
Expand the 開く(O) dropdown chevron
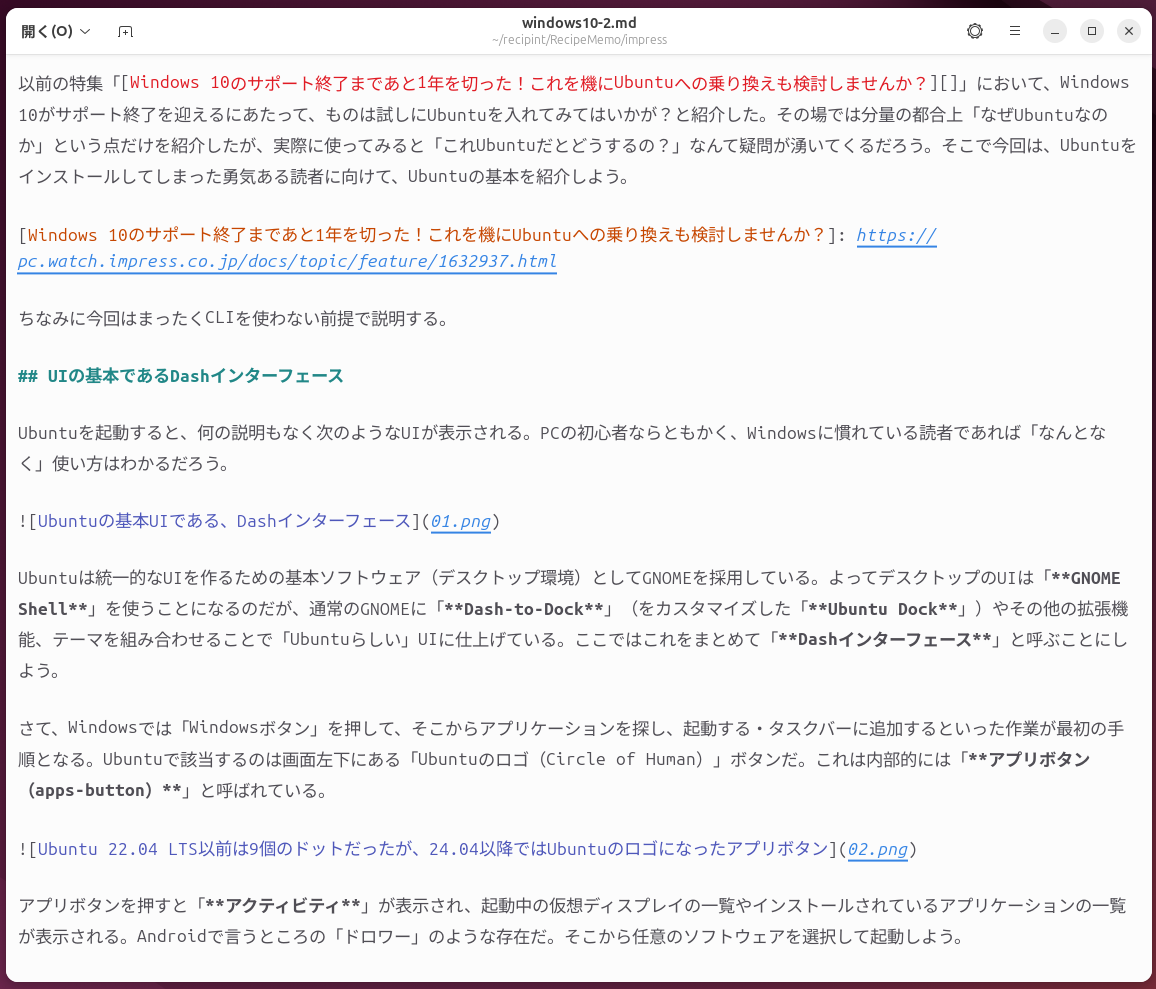pos(86,31)
